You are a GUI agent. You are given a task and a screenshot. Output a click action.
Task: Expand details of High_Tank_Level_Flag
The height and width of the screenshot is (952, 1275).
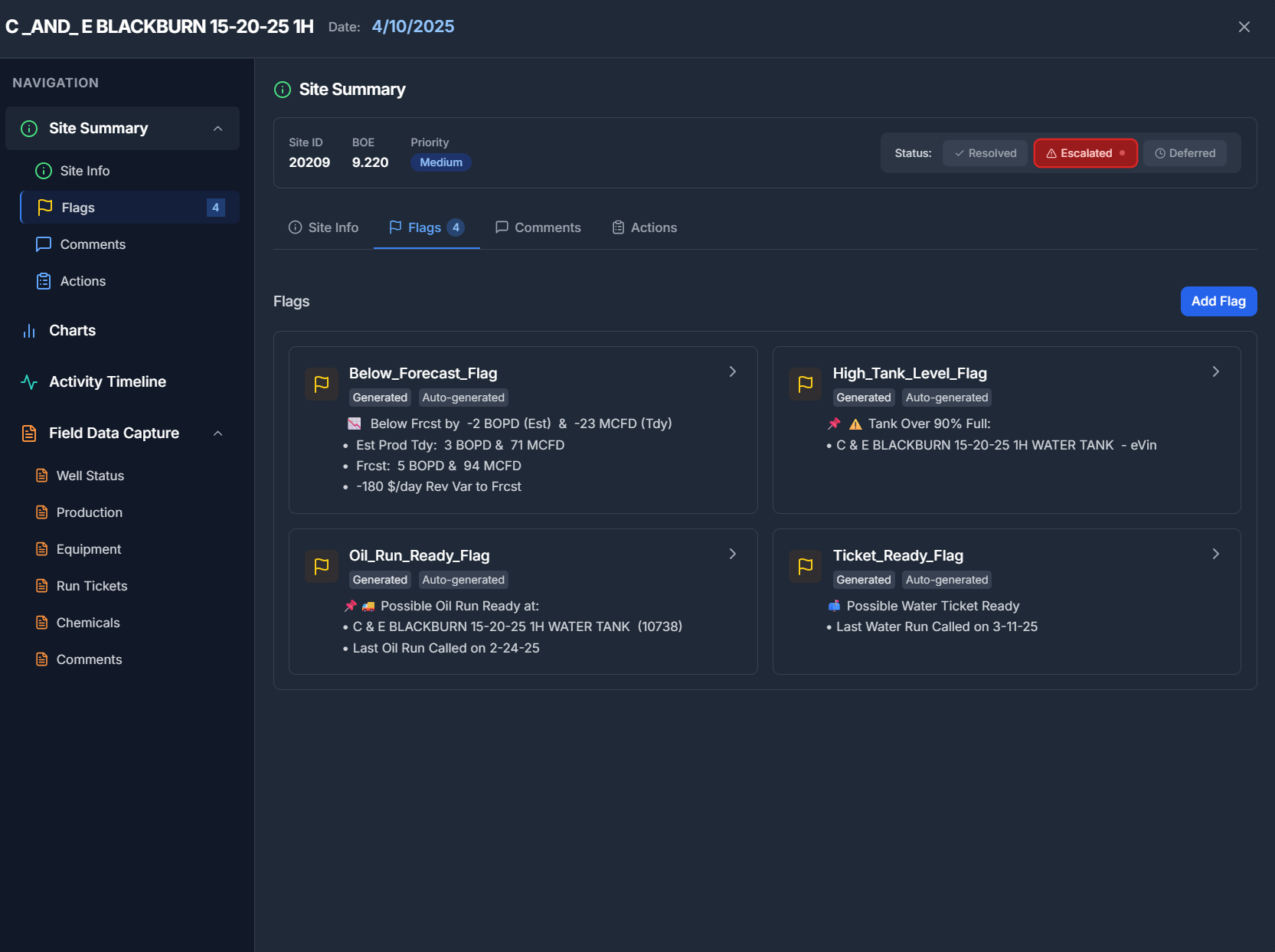1215,371
